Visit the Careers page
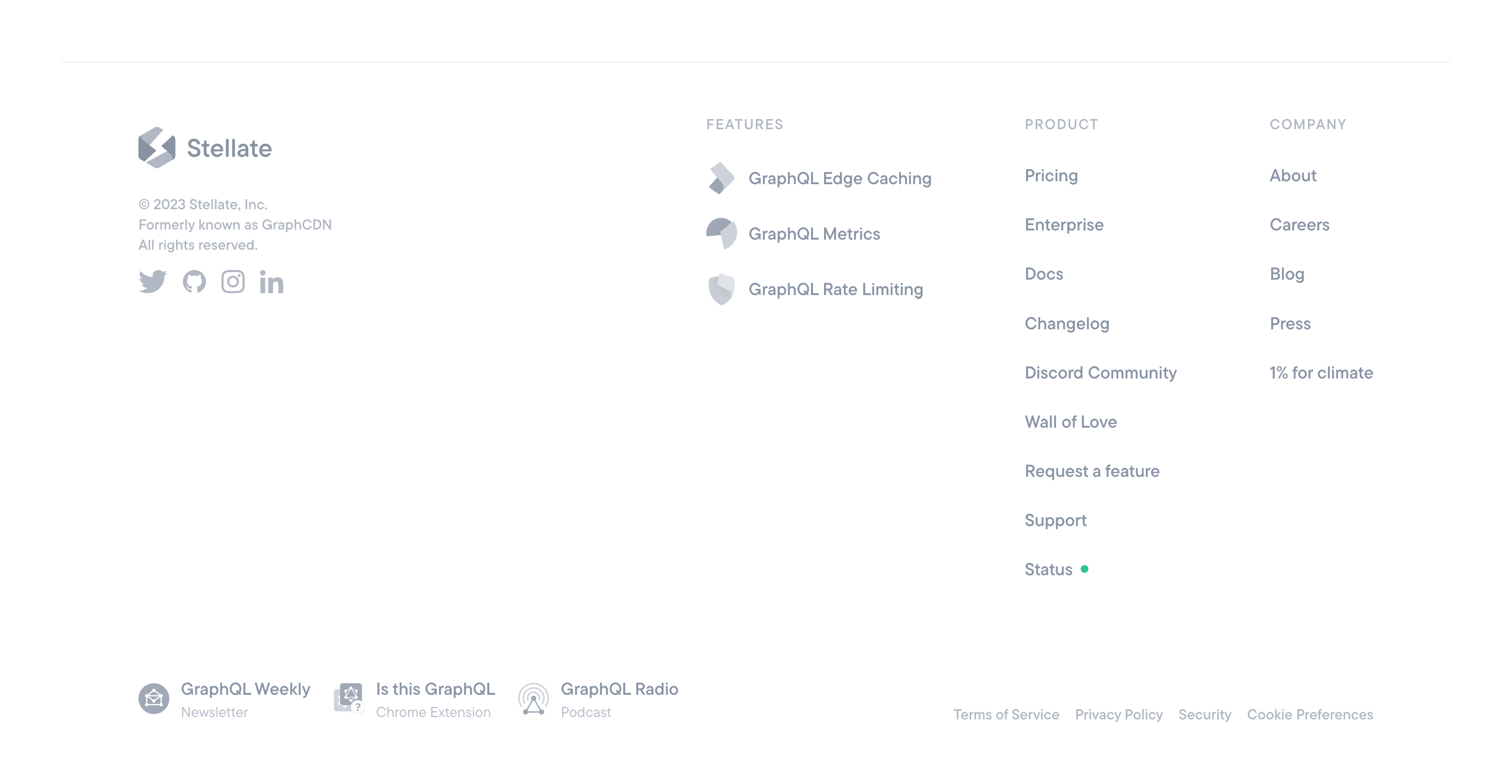Viewport: 1512px width, 784px height. 1300,225
